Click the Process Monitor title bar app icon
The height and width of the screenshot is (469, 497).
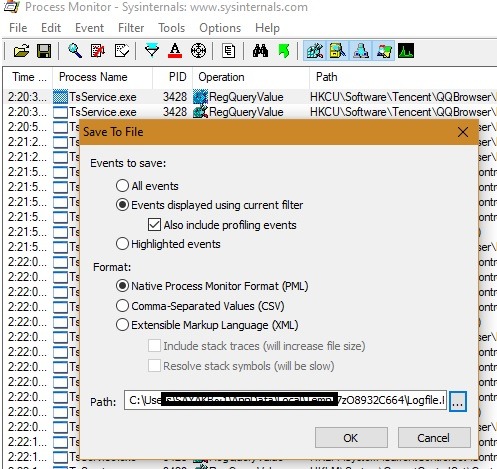[x=11, y=7]
